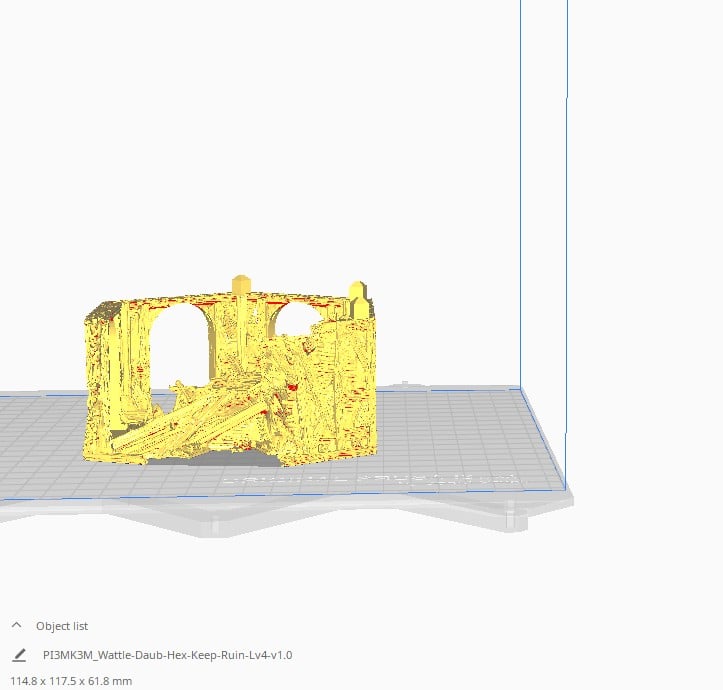Click the Object list label
723x690 pixels.
62,626
